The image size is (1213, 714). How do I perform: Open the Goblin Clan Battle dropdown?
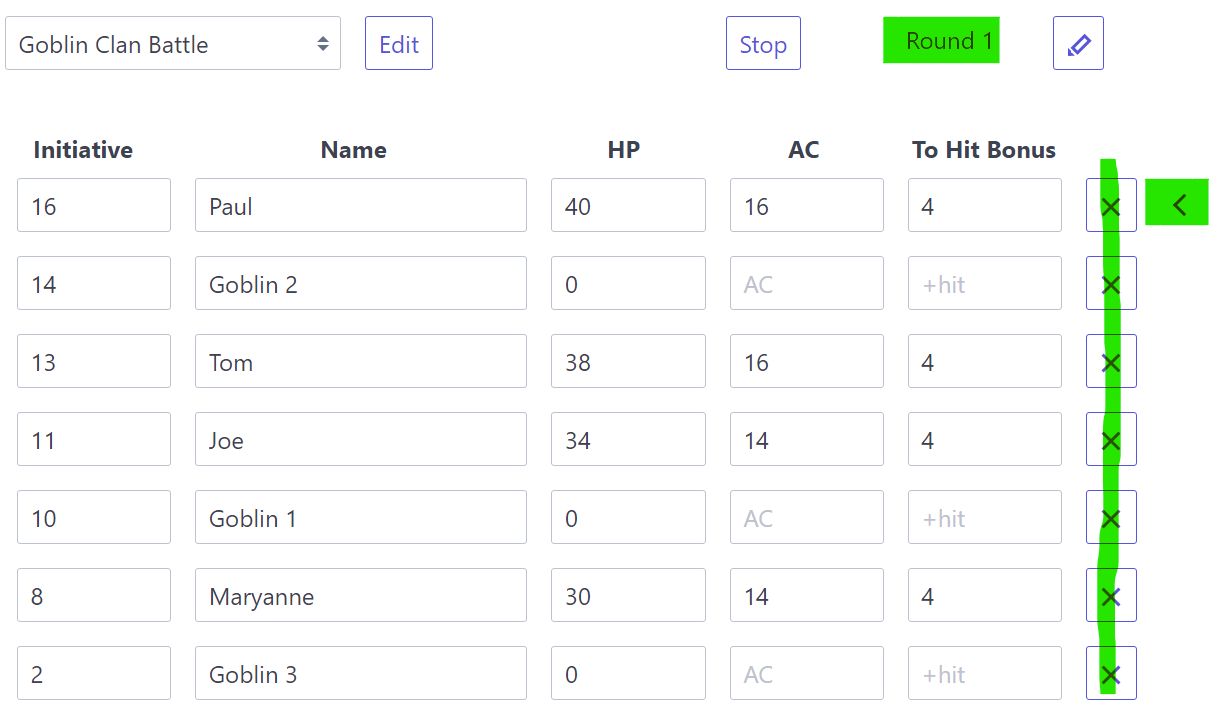[x=173, y=44]
